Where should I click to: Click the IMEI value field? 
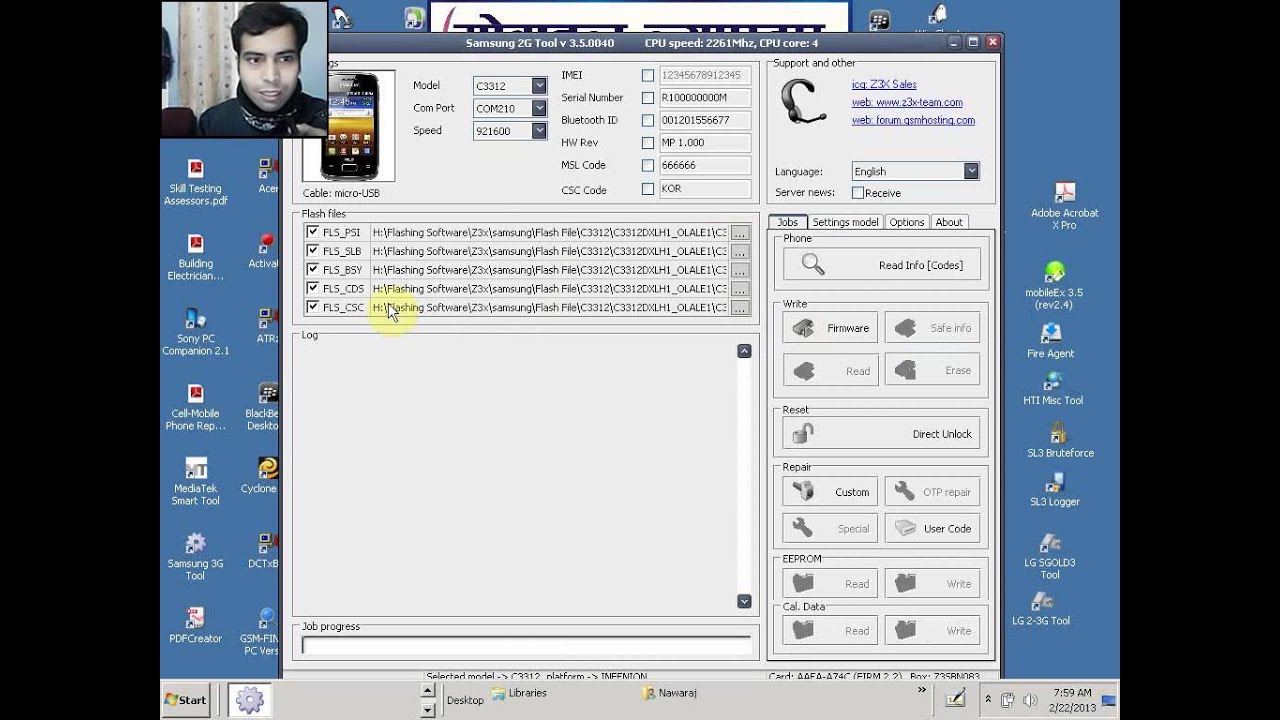(704, 75)
